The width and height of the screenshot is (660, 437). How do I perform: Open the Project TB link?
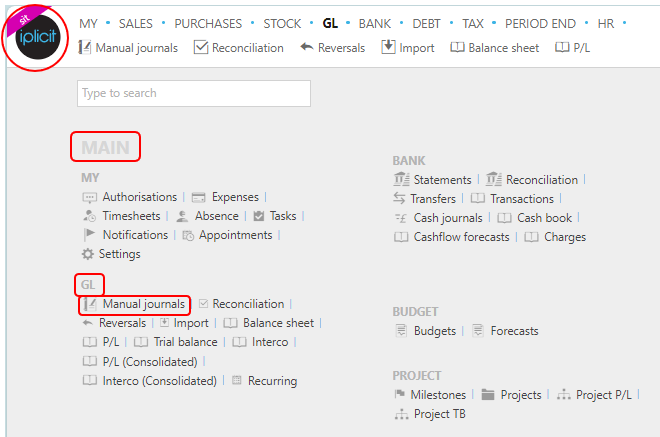440,414
